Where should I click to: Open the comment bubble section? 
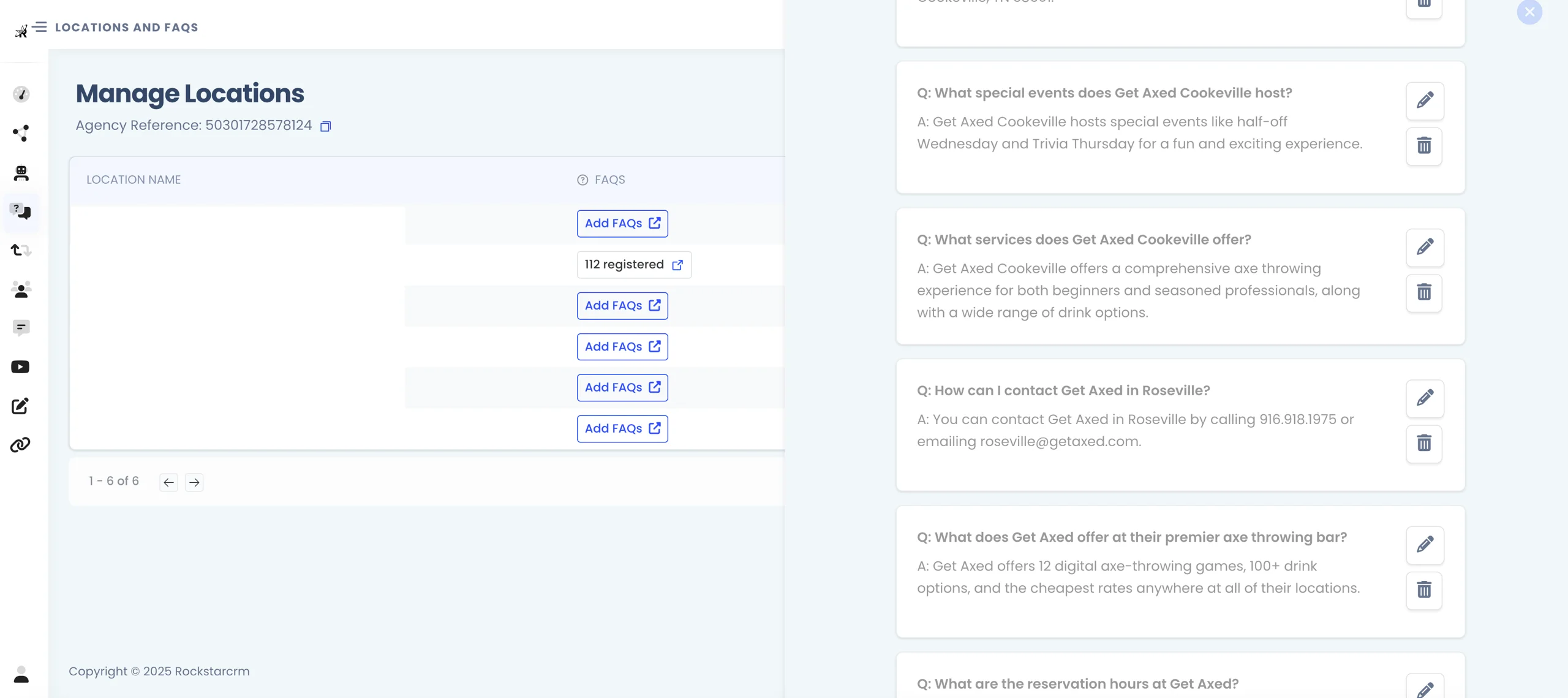(x=21, y=328)
